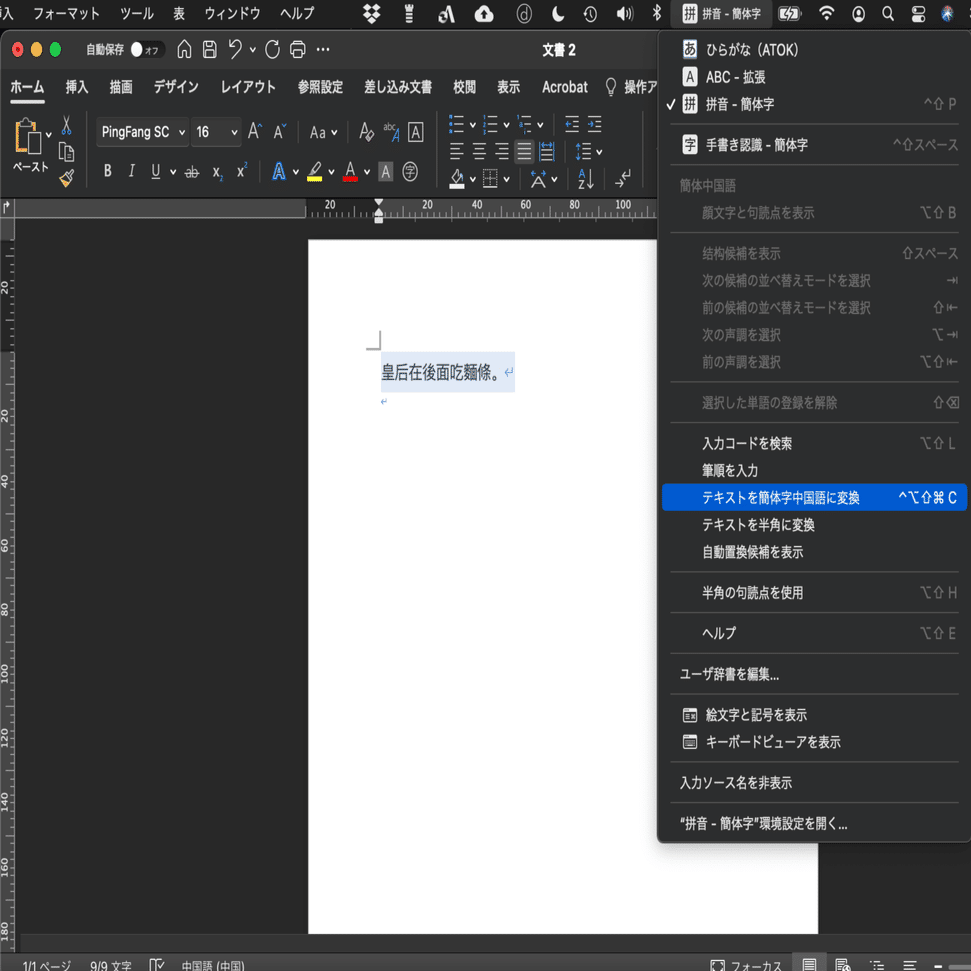Make selected text superscript
This screenshot has width=971, height=971.
coord(240,170)
